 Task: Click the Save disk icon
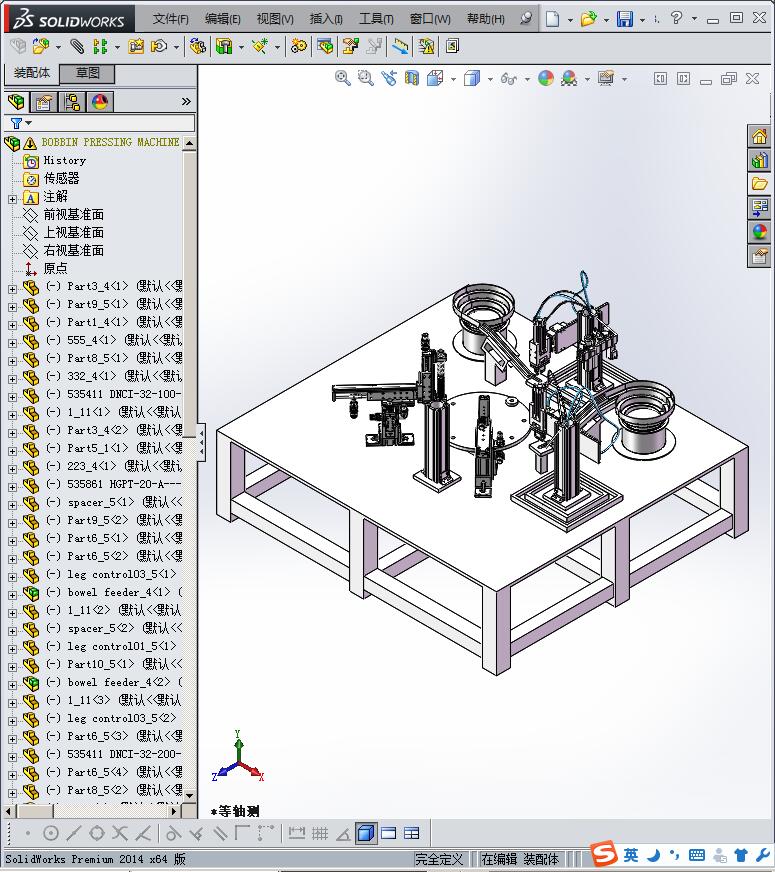625,19
